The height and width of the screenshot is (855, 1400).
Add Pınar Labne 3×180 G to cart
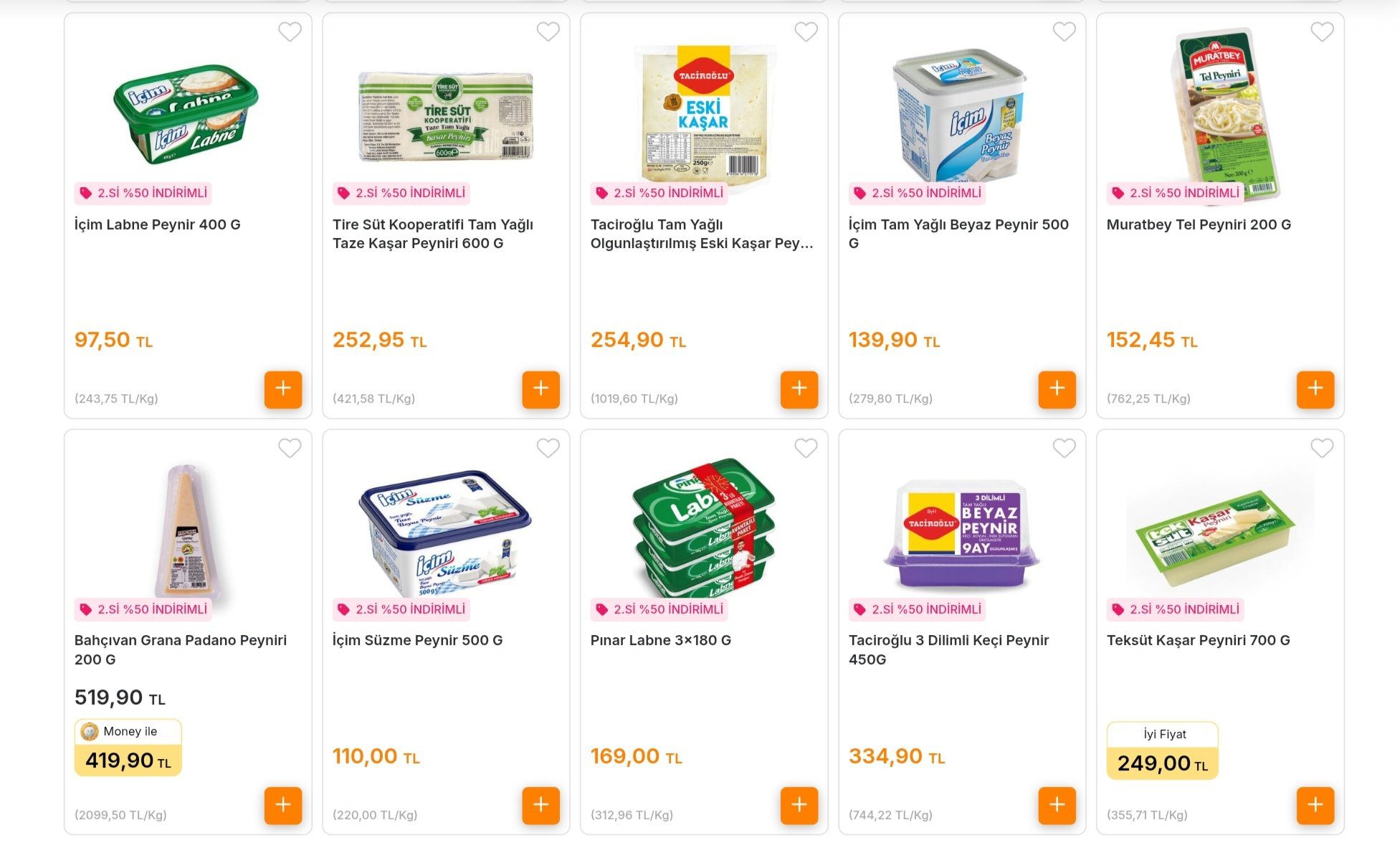click(x=799, y=806)
